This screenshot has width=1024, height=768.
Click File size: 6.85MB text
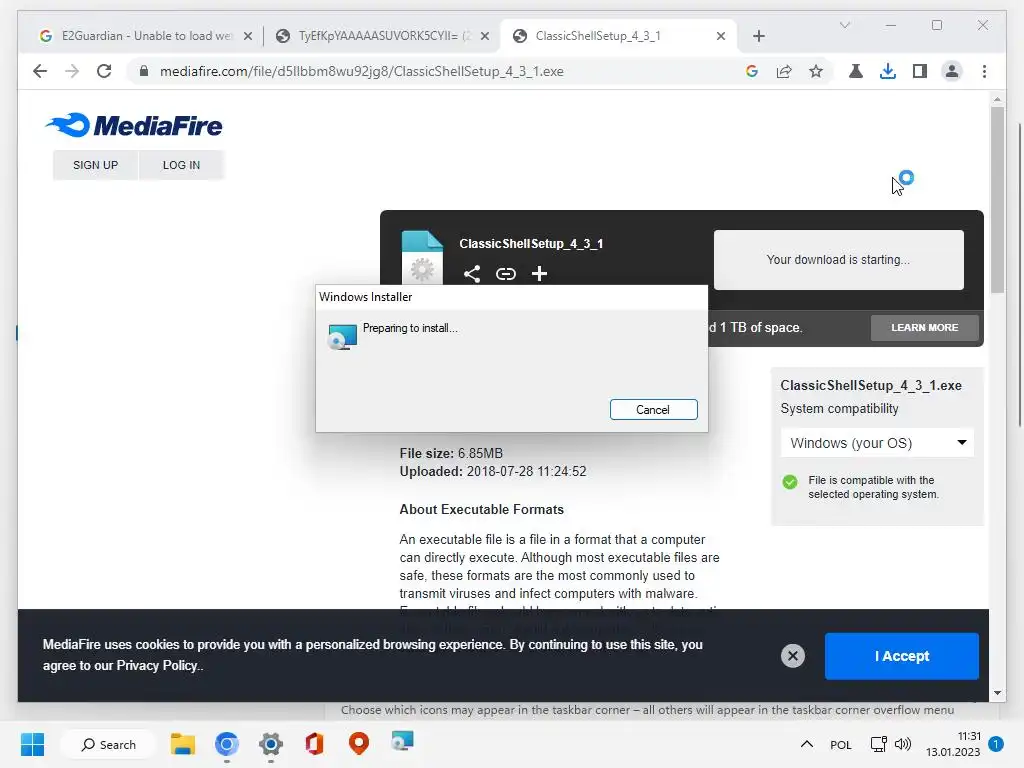[x=451, y=453]
